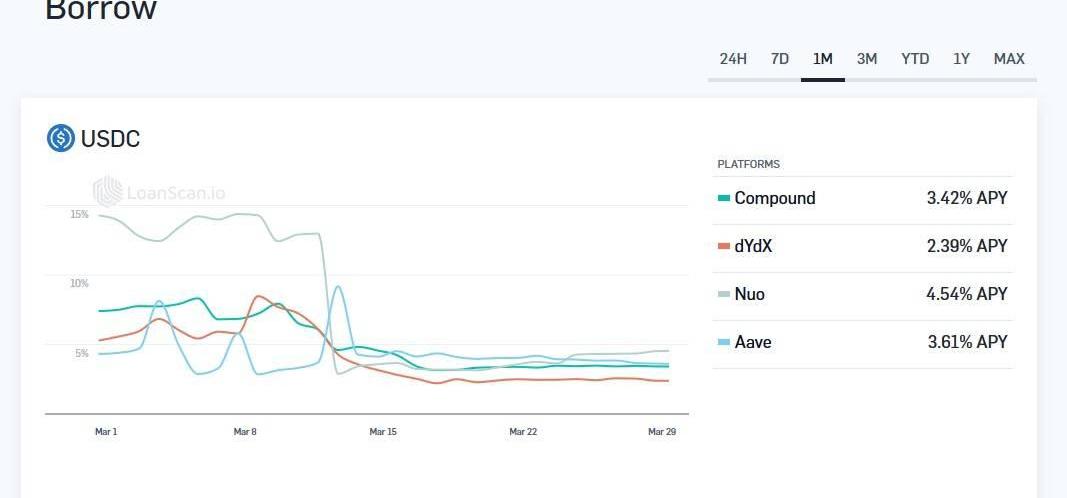Show the MAX time range
Screen dimensions: 1067x498
tap(1009, 59)
